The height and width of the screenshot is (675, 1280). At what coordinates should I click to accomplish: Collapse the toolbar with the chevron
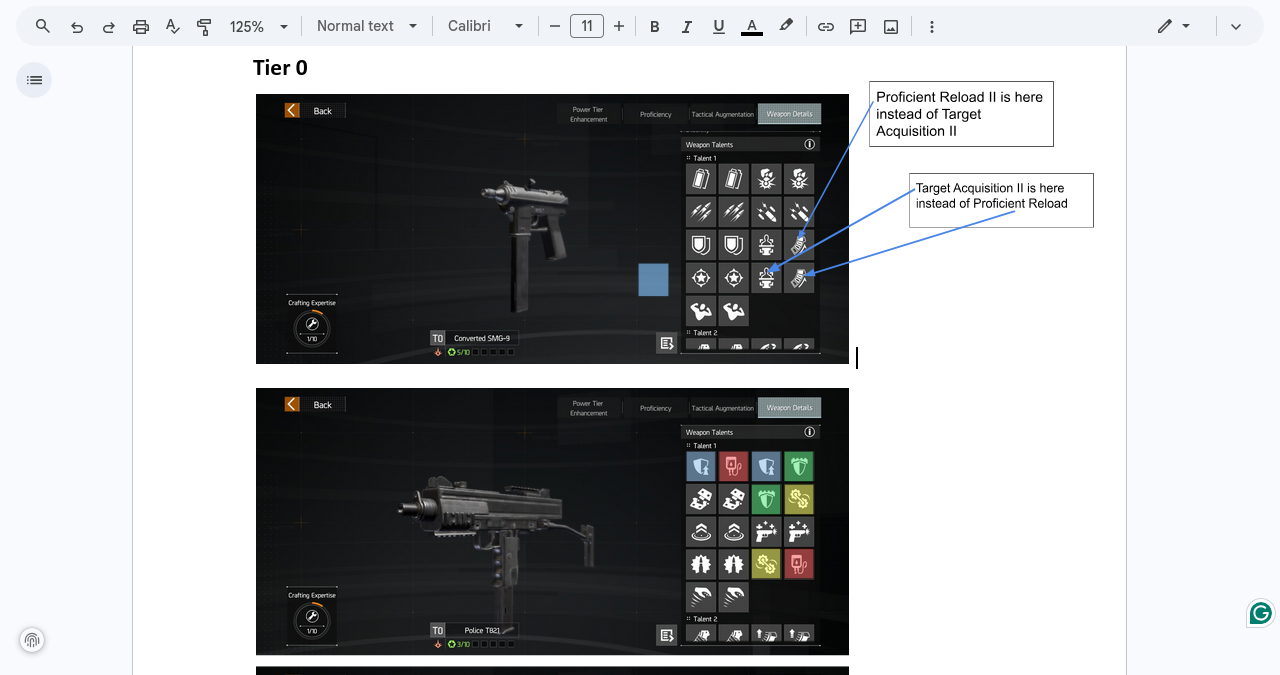pos(1236,27)
